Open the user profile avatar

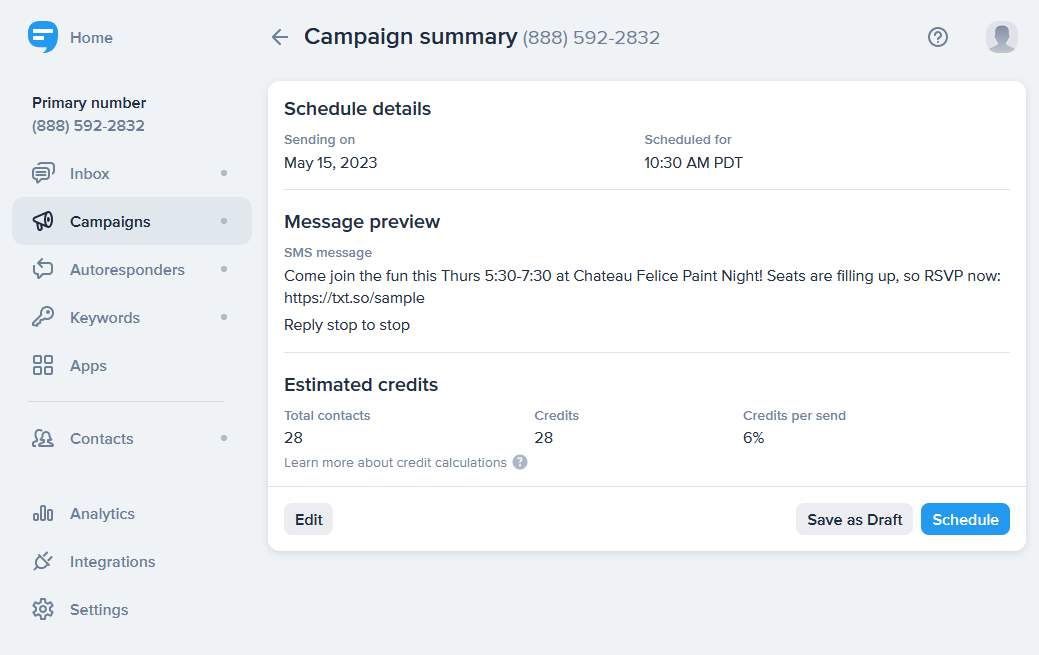[1001, 37]
